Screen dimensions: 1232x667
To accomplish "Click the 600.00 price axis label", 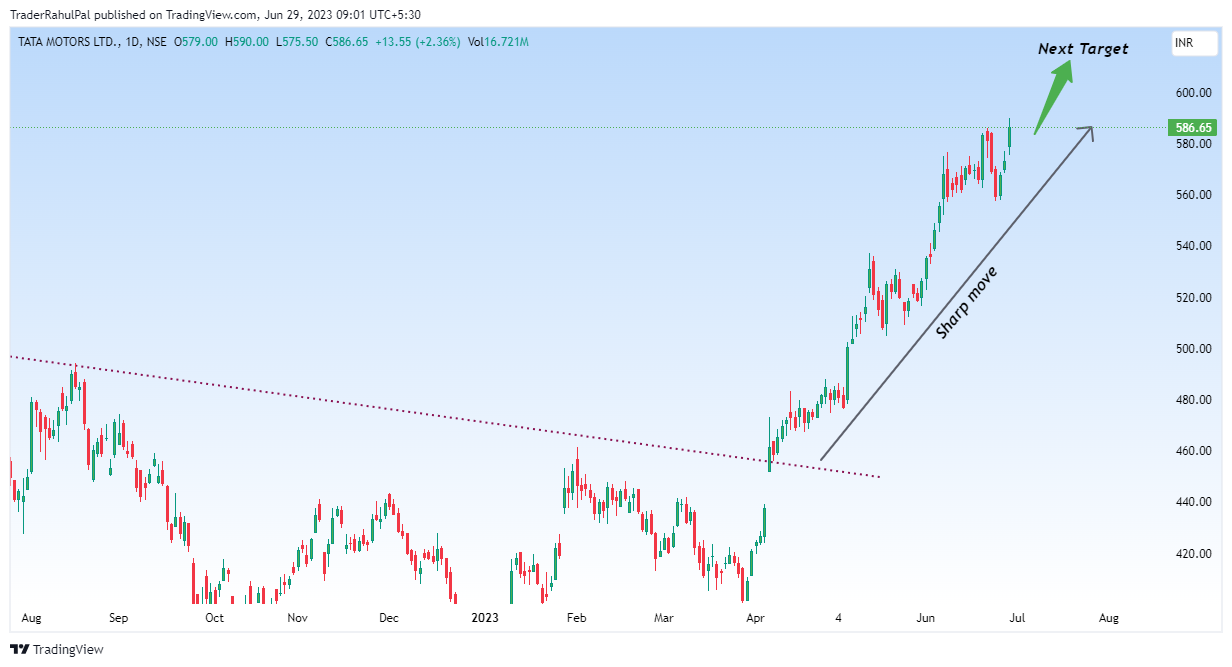I will click(1194, 93).
